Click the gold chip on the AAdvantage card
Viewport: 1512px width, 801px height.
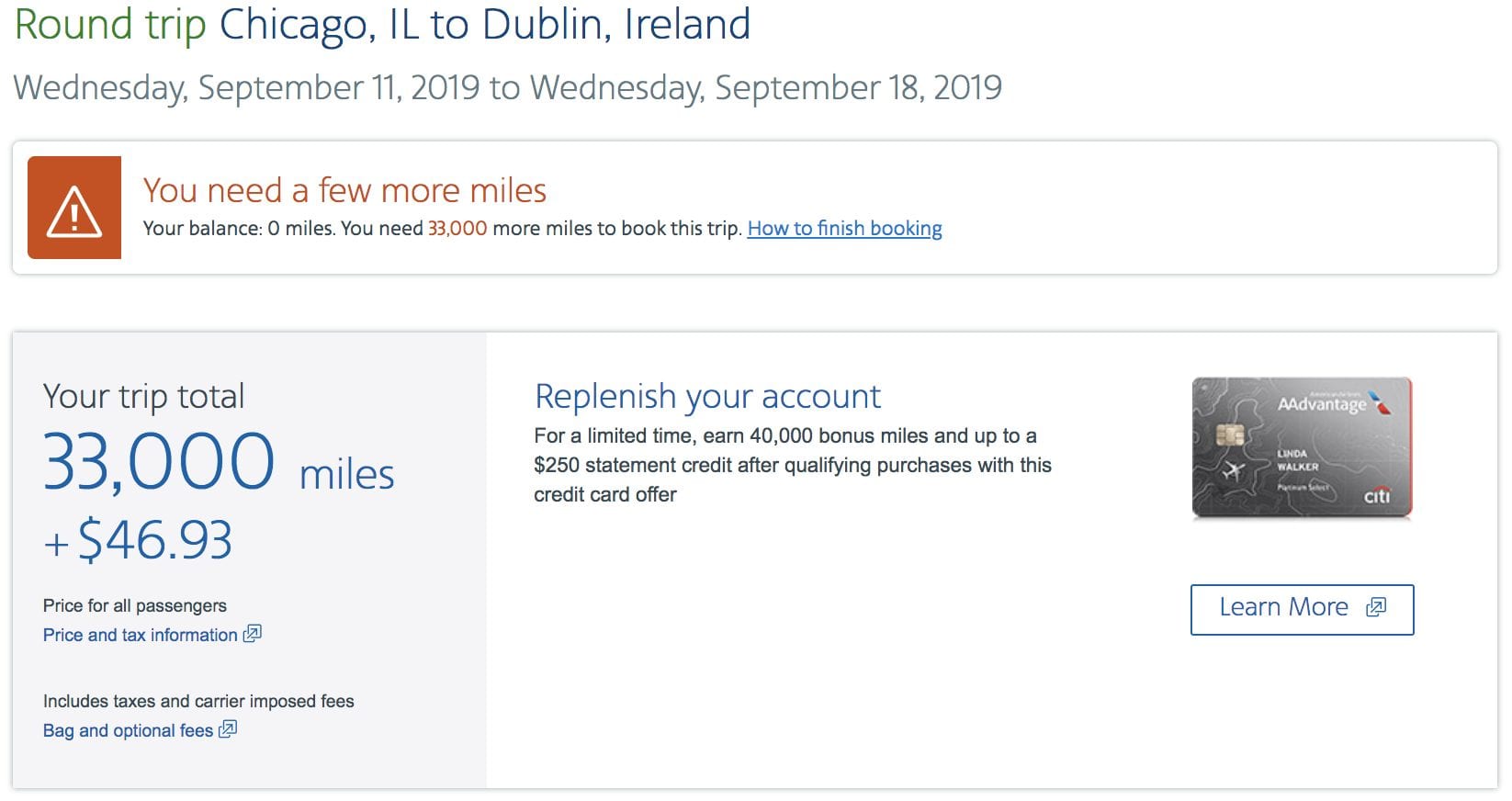click(x=1230, y=434)
